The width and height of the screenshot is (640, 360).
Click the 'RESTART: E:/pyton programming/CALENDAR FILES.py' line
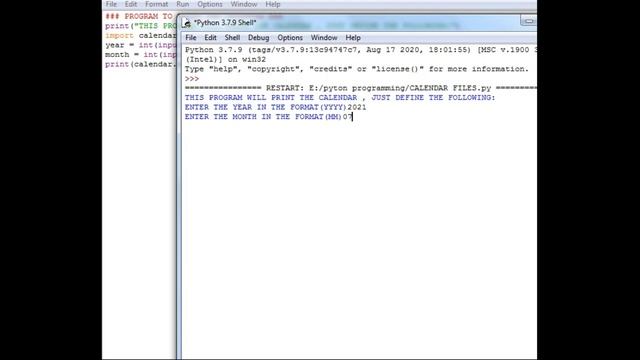pyautogui.click(x=361, y=88)
